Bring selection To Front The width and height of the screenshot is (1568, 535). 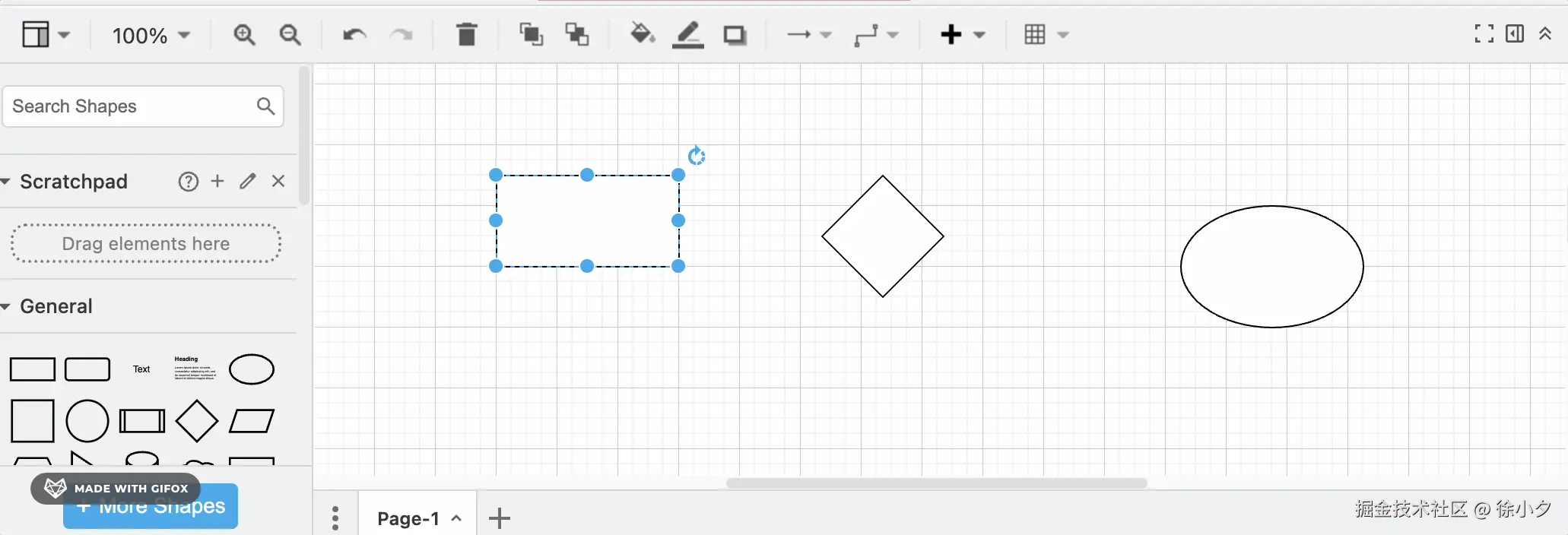[x=531, y=34]
